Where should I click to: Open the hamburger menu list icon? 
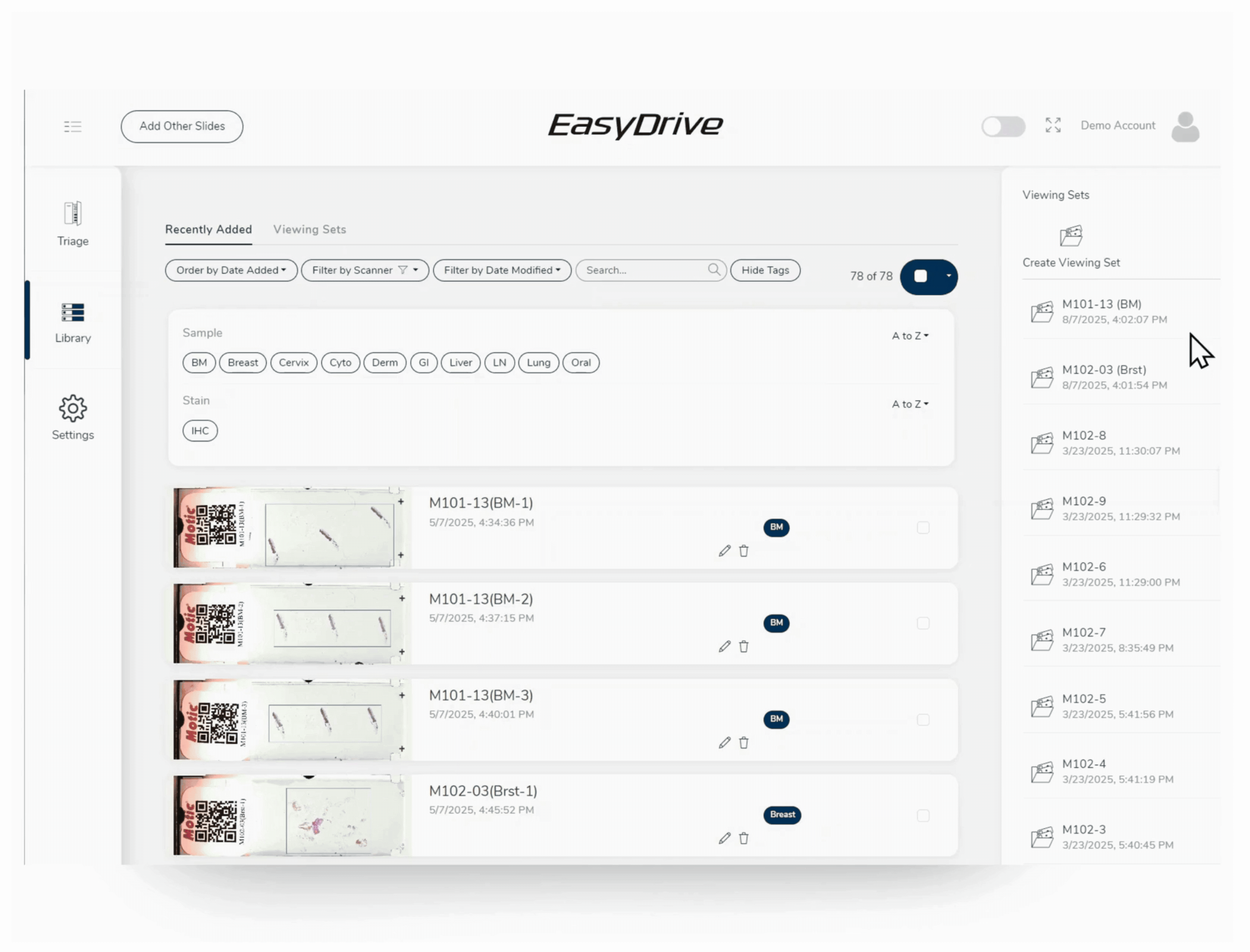point(72,126)
